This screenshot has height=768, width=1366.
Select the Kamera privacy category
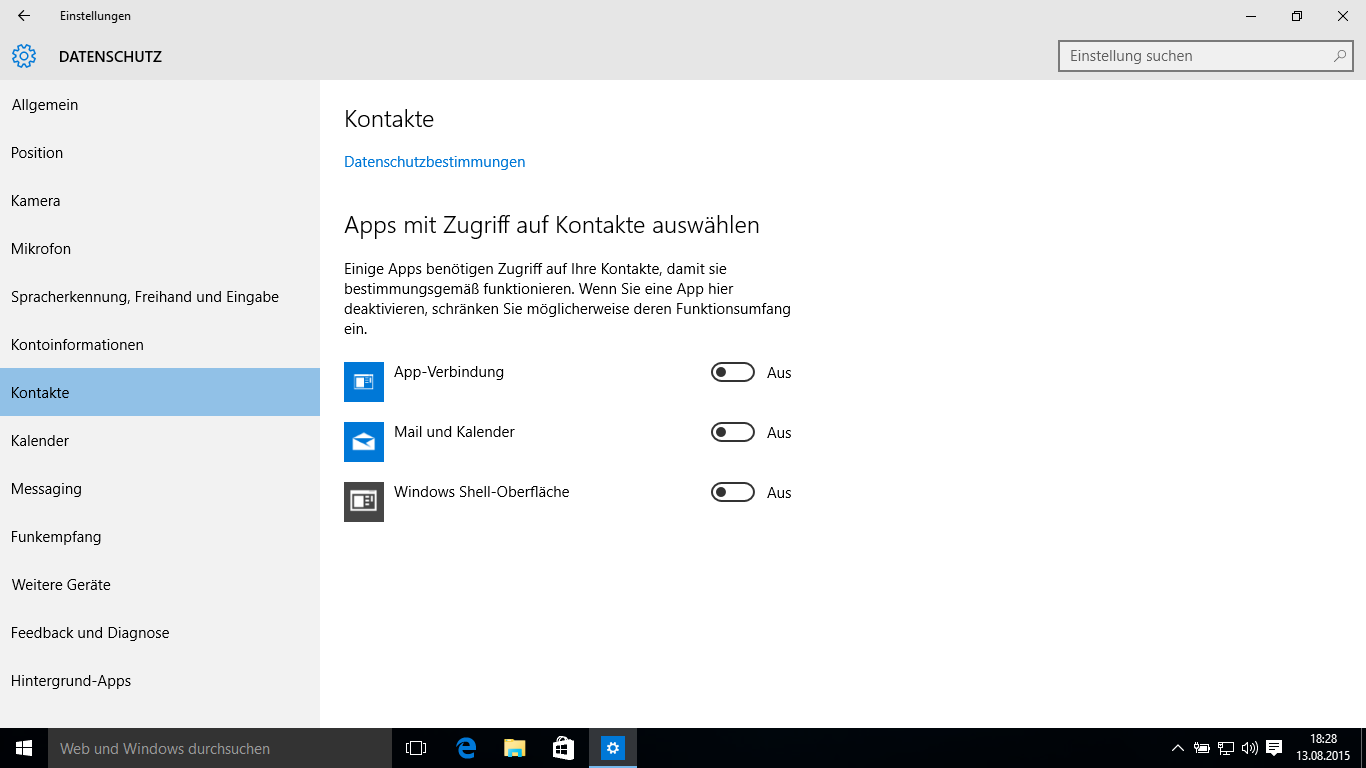tap(36, 201)
